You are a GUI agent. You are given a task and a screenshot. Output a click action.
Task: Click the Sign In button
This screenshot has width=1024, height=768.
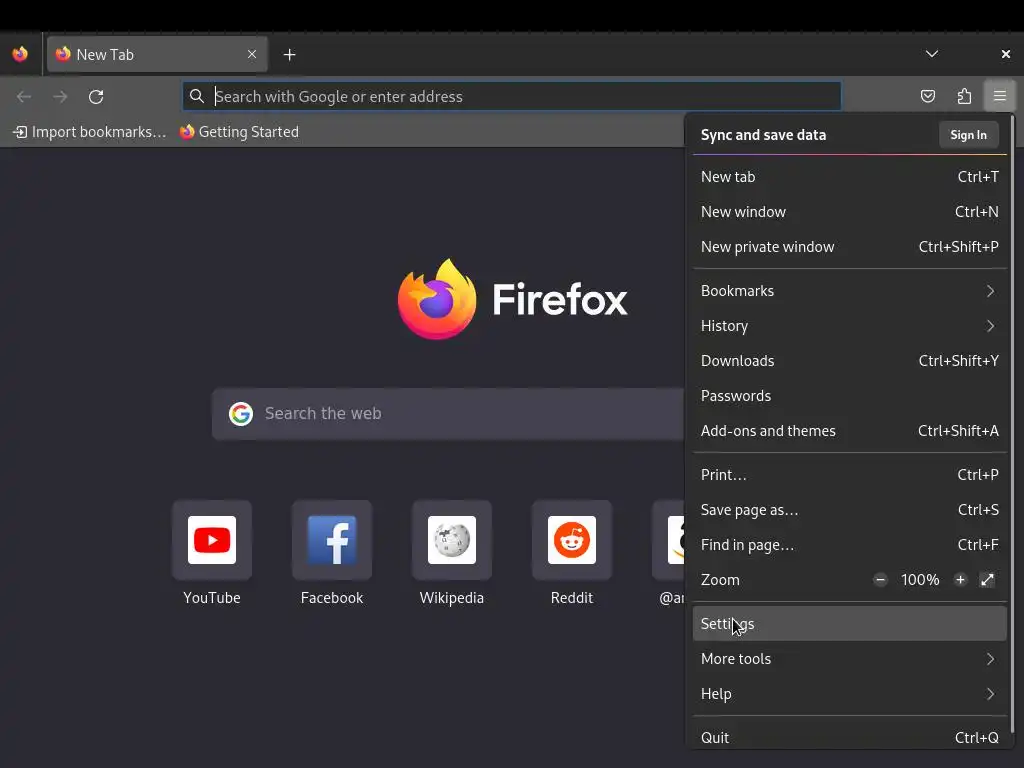pyautogui.click(x=968, y=135)
